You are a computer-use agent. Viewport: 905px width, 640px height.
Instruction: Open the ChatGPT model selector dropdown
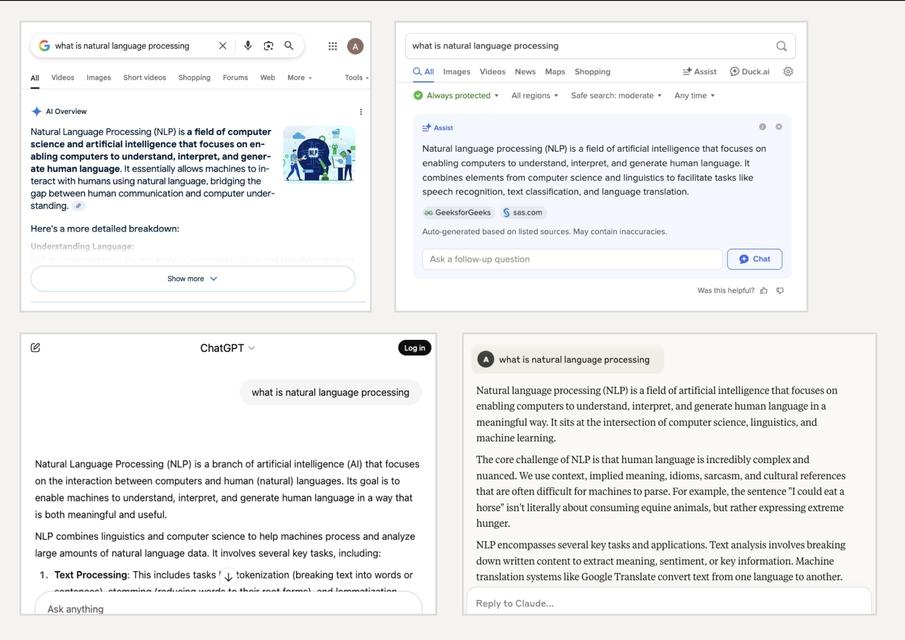227,348
